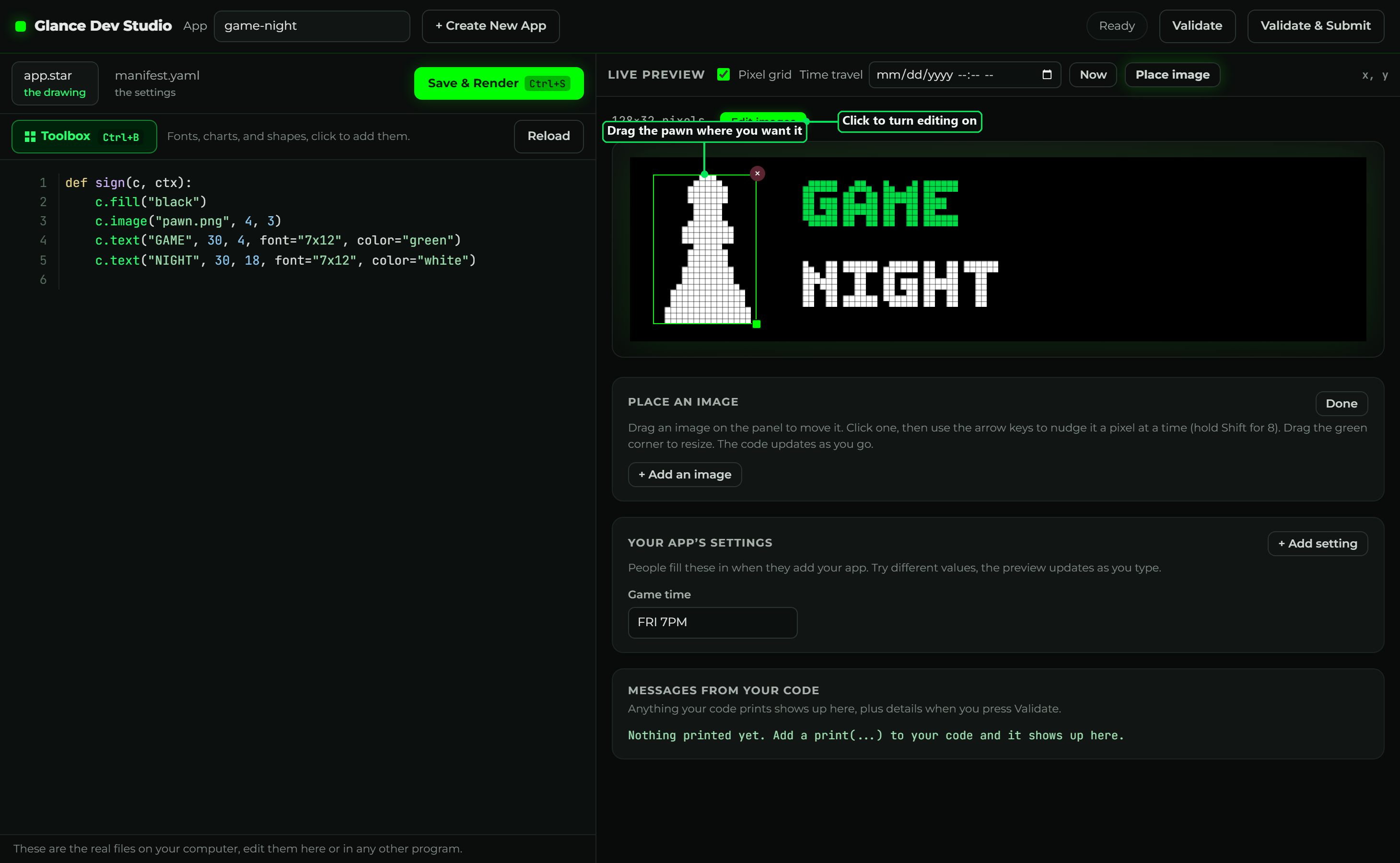Remove the pawn image with the x button
Screen dimensions: 1400x863
pyautogui.click(x=758, y=174)
